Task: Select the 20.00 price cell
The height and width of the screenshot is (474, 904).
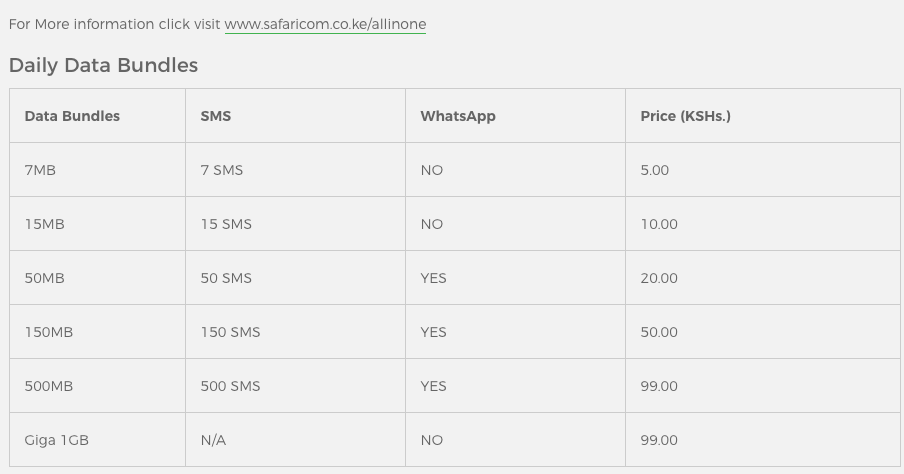Action: pyautogui.click(x=658, y=278)
